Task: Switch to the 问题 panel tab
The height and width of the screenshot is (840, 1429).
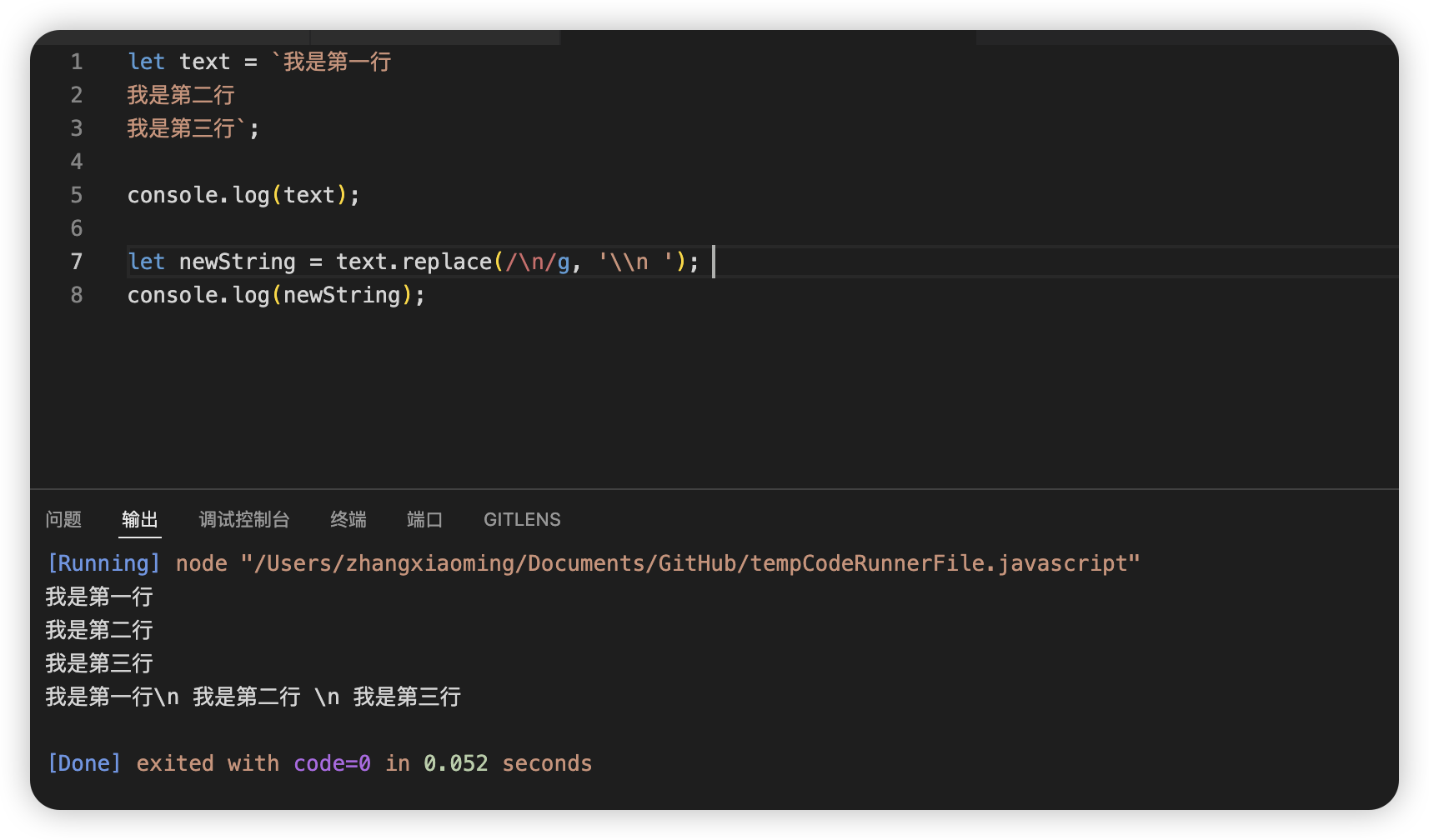Action: click(63, 520)
